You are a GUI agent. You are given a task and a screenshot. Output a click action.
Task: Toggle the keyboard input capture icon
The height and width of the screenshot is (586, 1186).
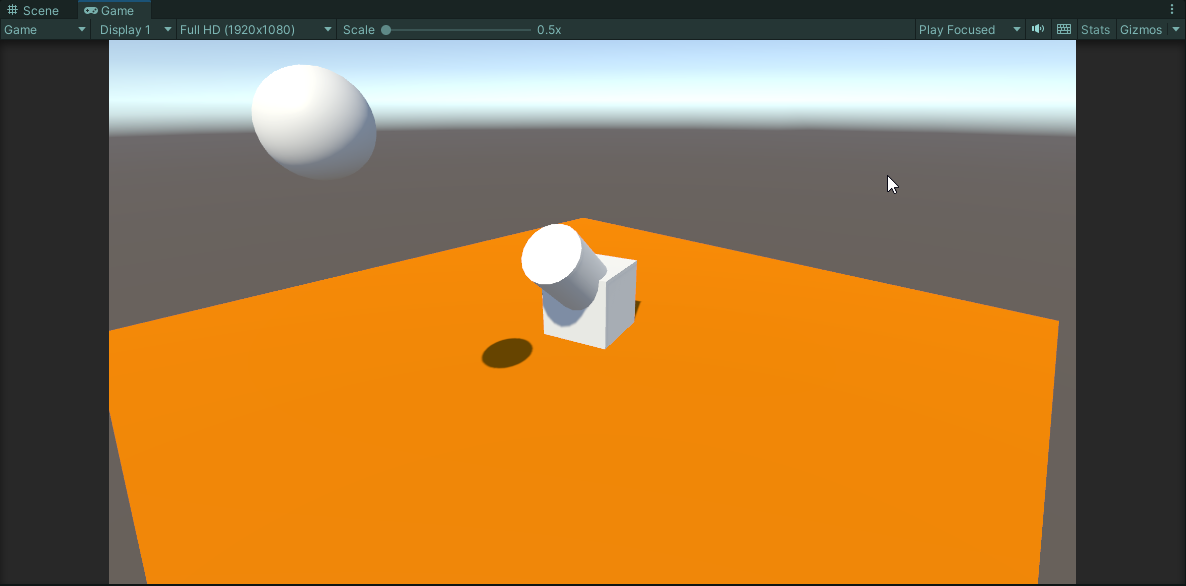click(1064, 29)
